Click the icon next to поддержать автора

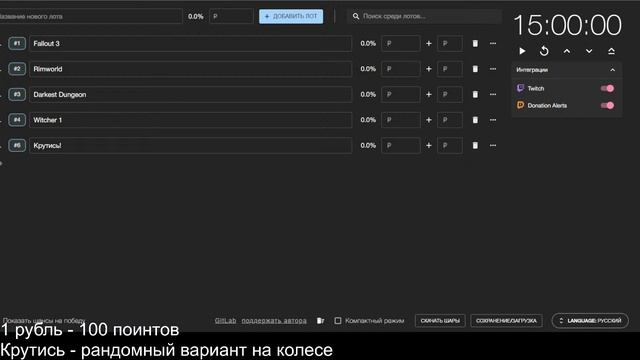(320, 320)
